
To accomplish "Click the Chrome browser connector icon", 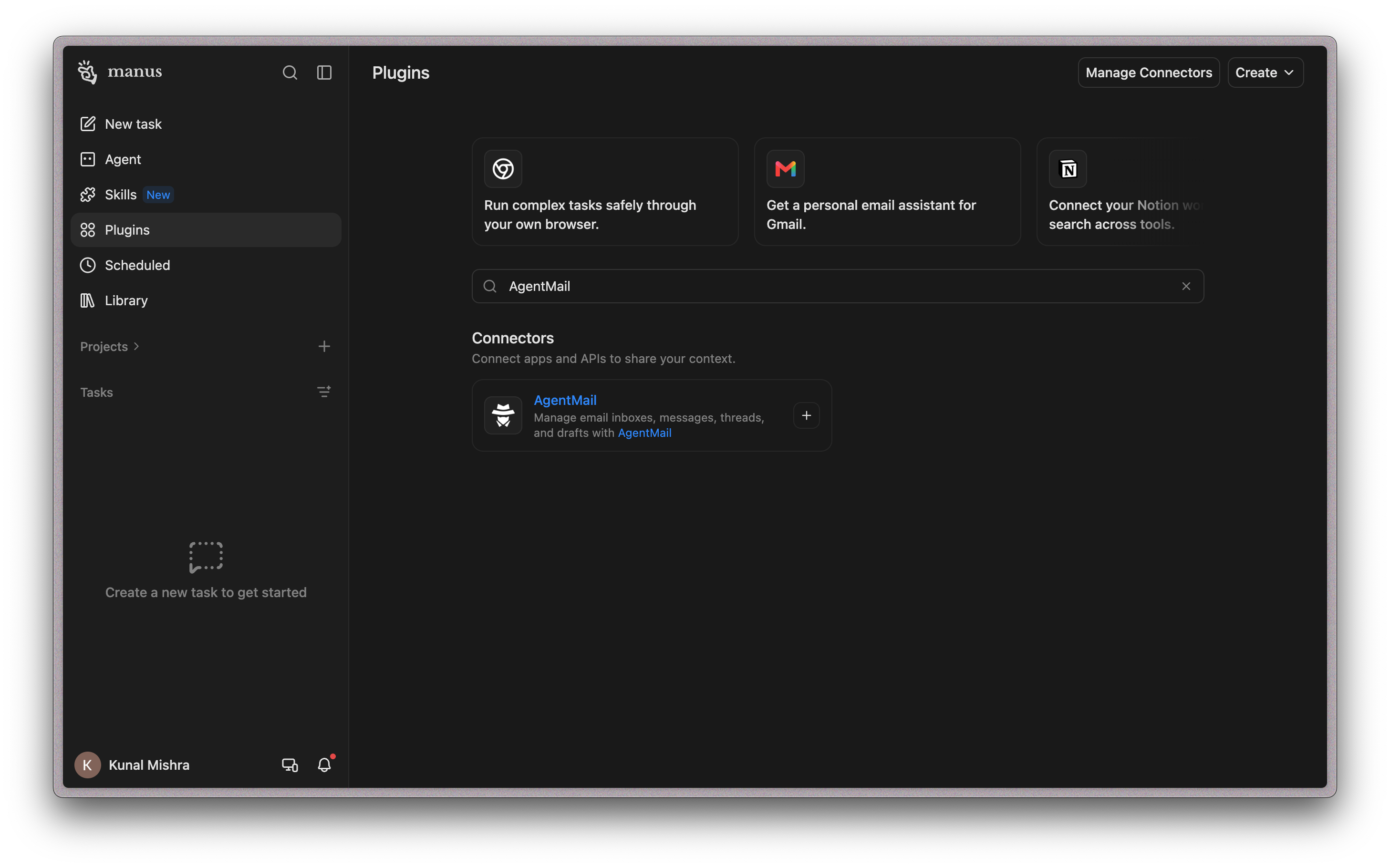I will click(x=503, y=169).
